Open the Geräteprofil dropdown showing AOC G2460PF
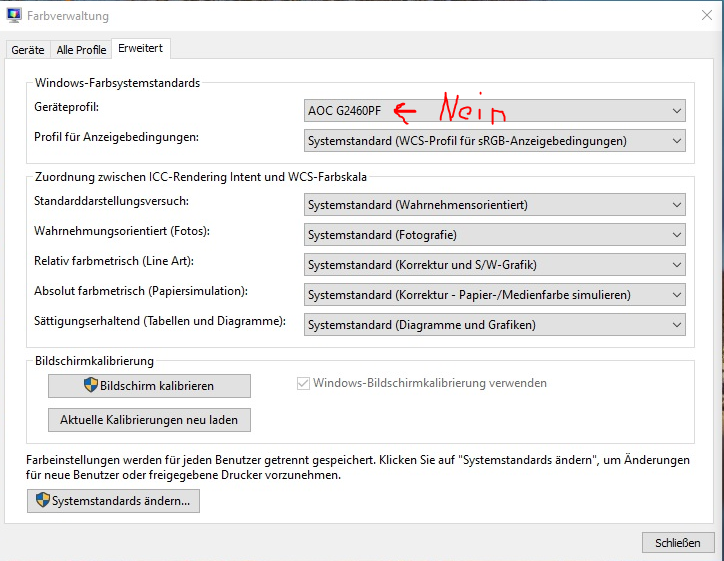 click(495, 111)
